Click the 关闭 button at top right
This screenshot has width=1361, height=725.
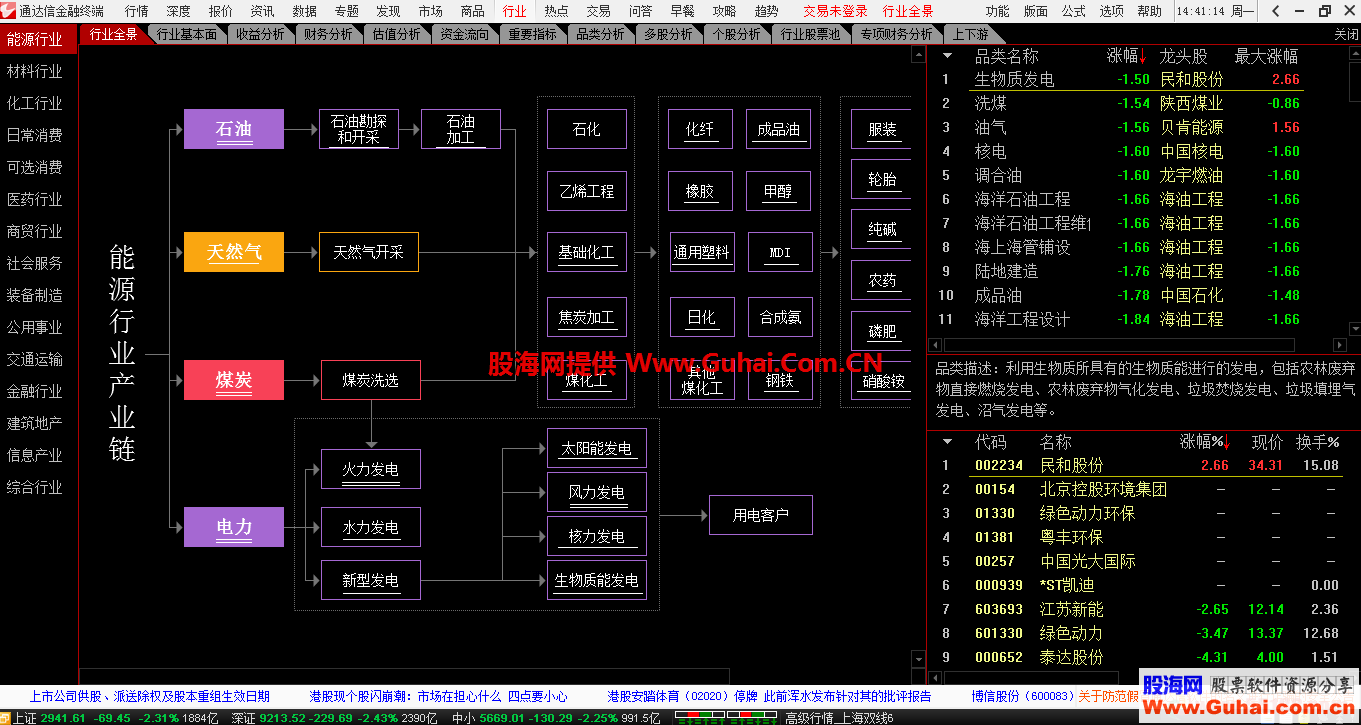click(1346, 34)
